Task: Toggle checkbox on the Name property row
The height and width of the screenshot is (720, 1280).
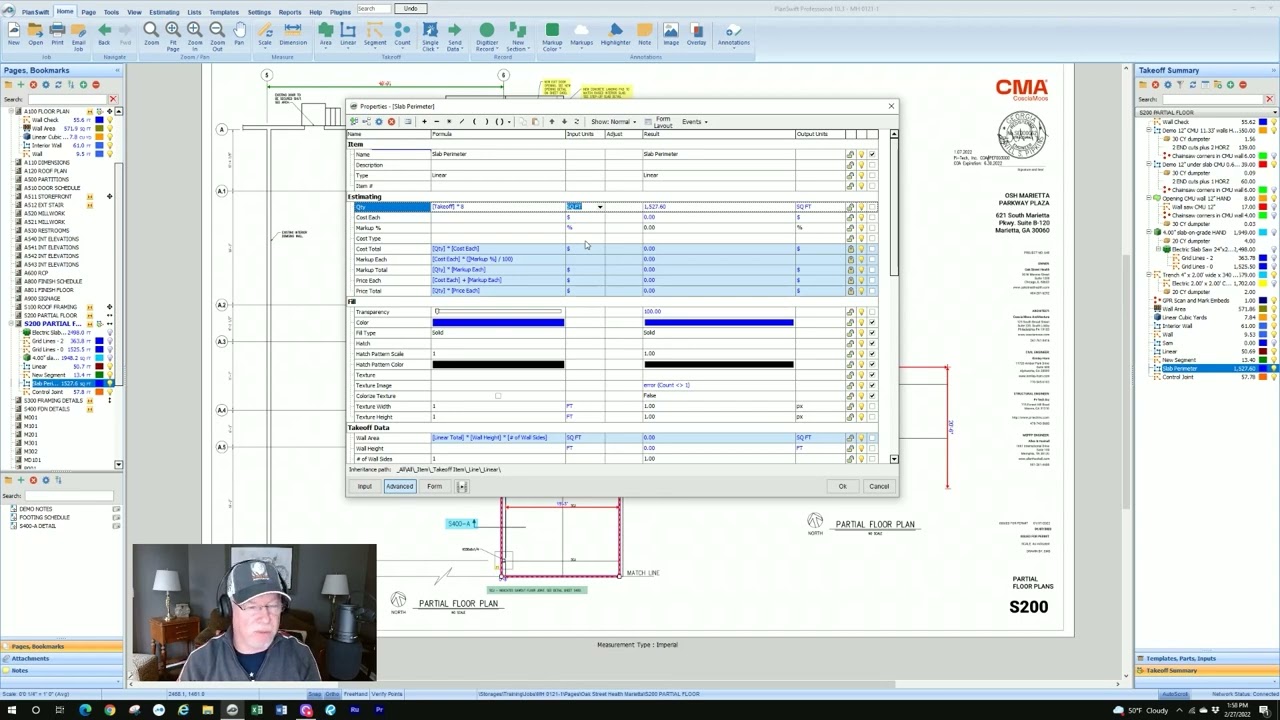Action: pyautogui.click(x=872, y=155)
